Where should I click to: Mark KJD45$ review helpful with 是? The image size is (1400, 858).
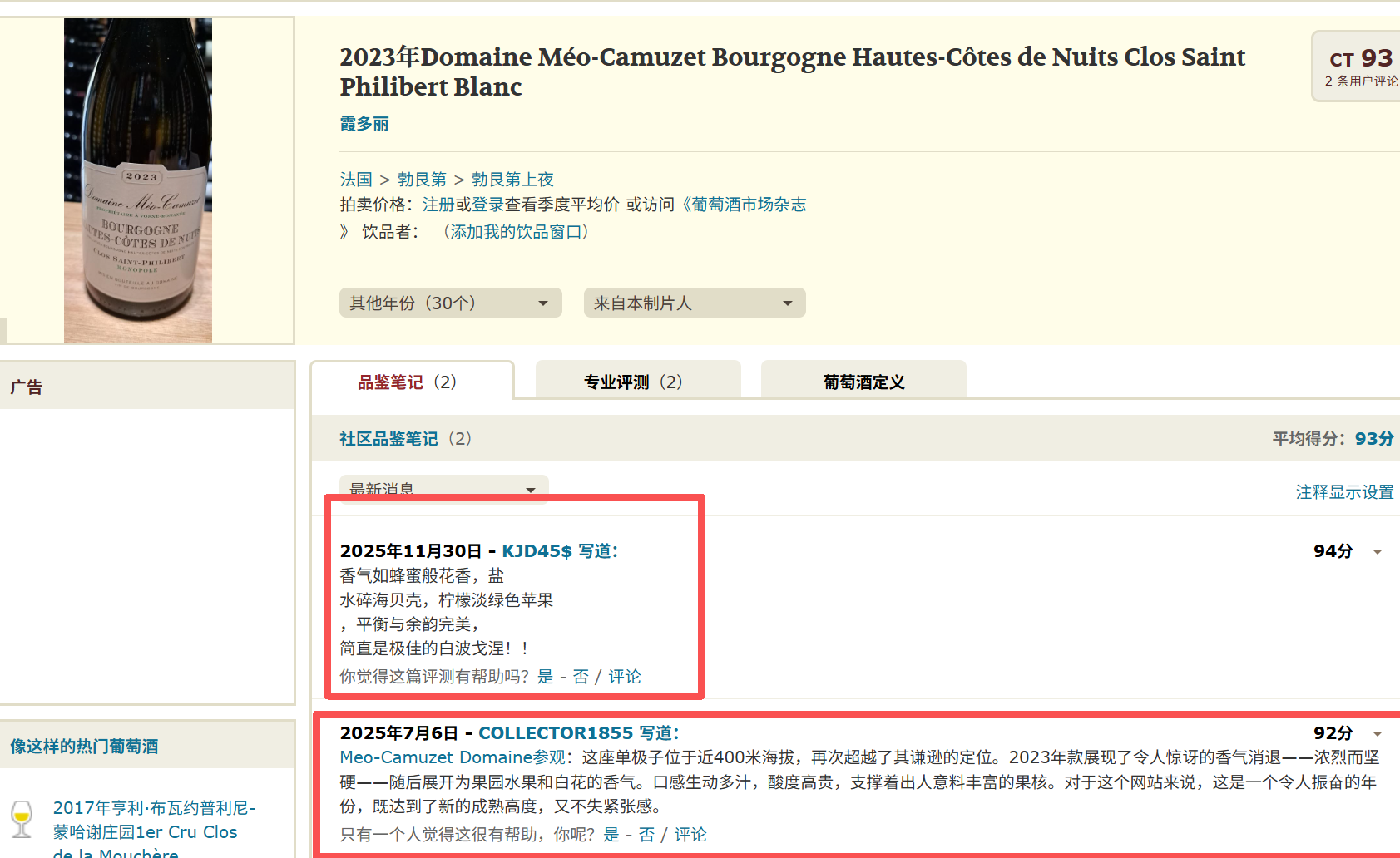(545, 677)
